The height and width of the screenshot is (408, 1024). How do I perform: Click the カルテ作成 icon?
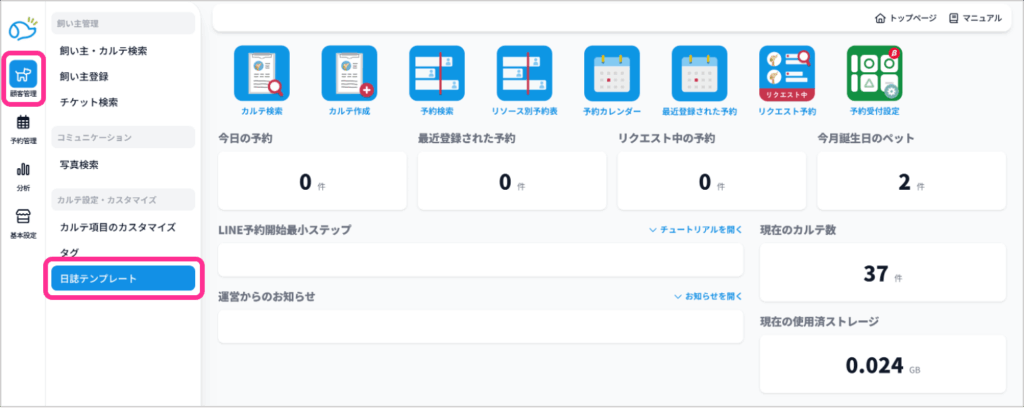tap(348, 74)
